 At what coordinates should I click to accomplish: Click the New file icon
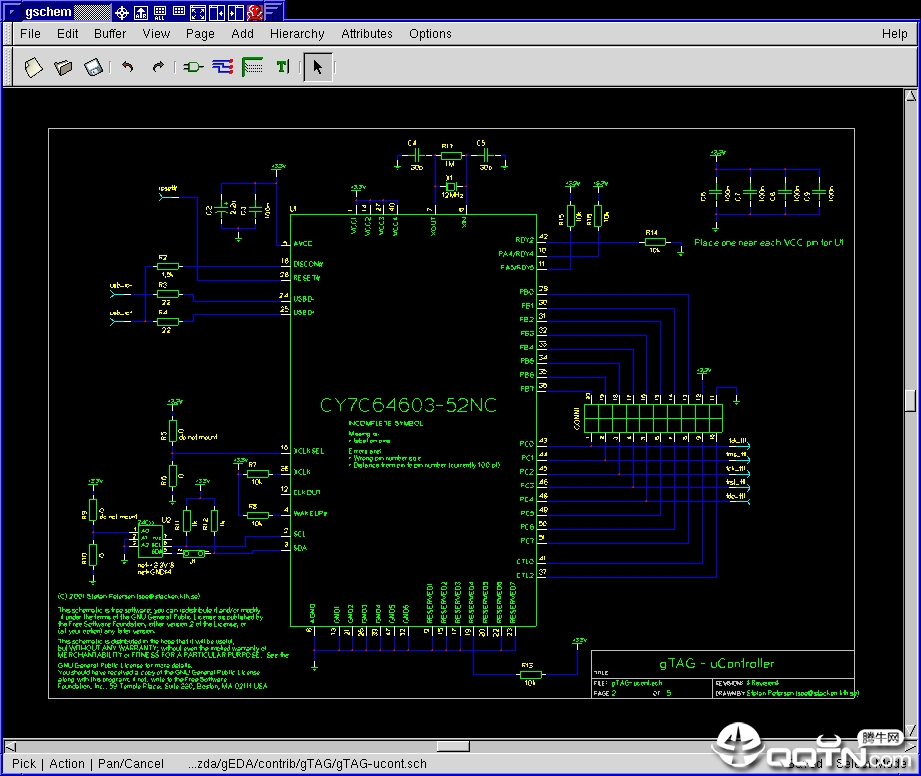coord(33,67)
